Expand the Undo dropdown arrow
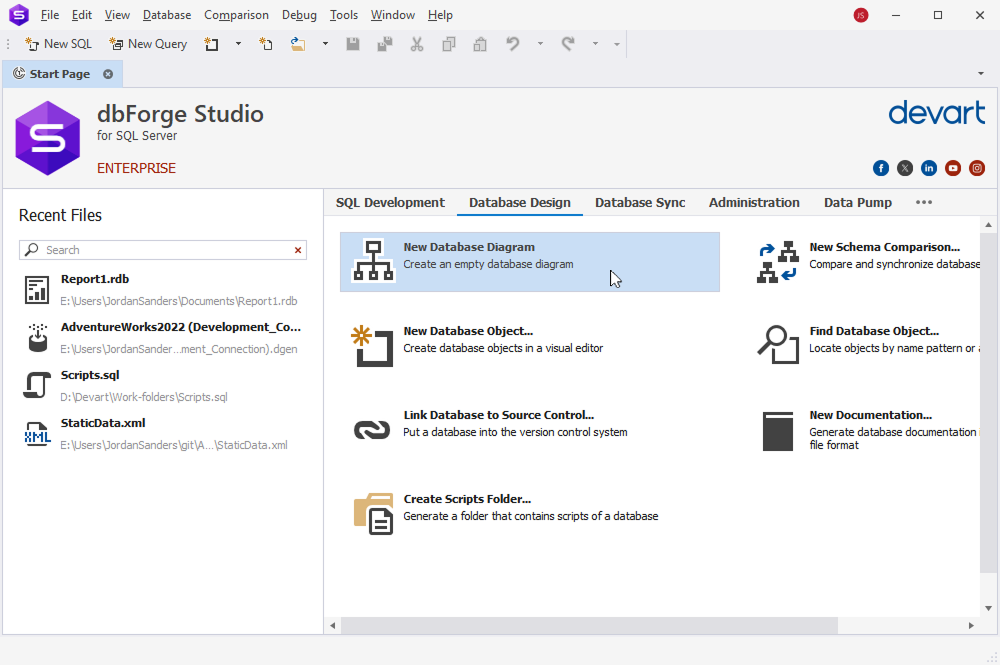The image size is (1000, 665). tap(541, 45)
